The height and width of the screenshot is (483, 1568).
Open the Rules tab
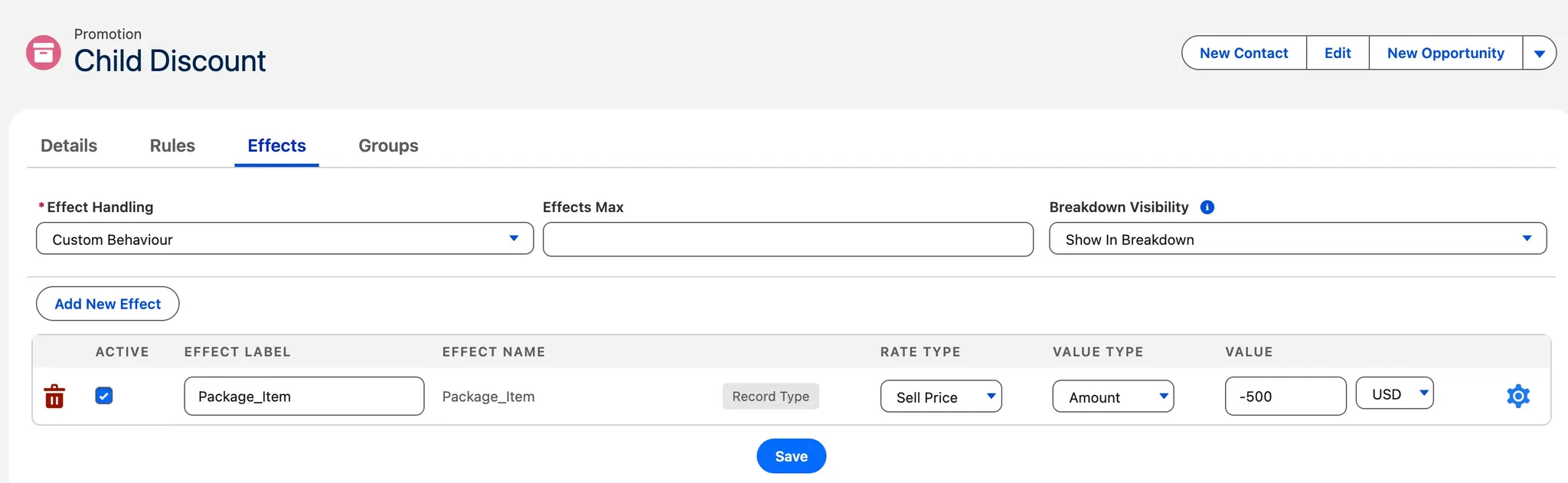point(172,145)
